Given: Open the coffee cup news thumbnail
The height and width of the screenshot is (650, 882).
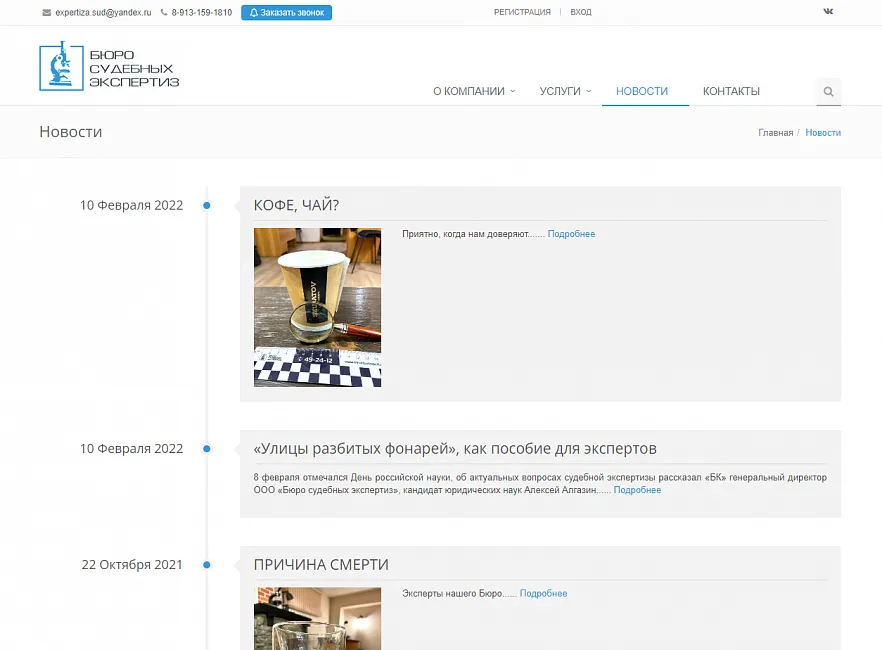Looking at the screenshot, I should pos(317,308).
